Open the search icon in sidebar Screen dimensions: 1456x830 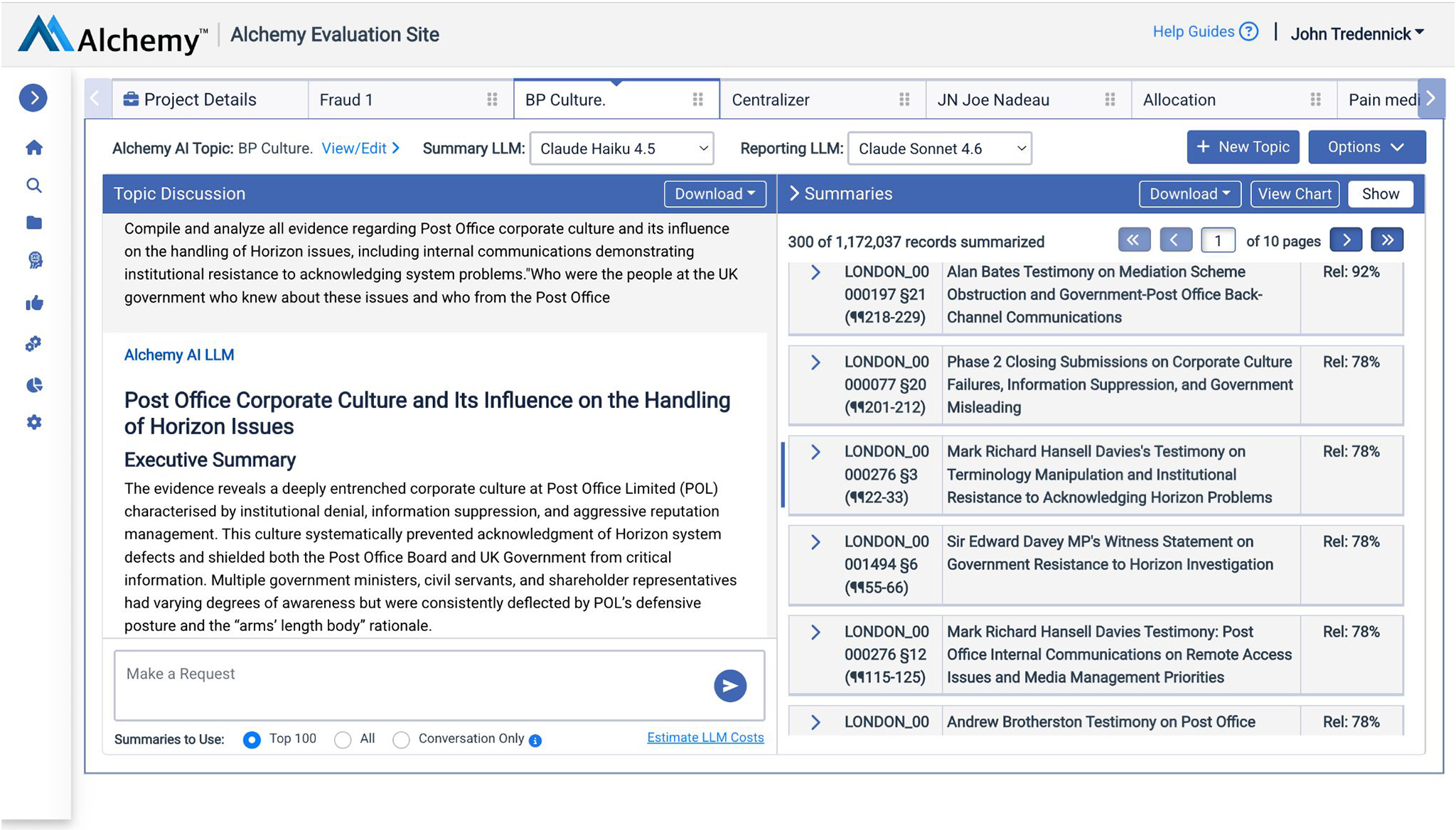[33, 185]
